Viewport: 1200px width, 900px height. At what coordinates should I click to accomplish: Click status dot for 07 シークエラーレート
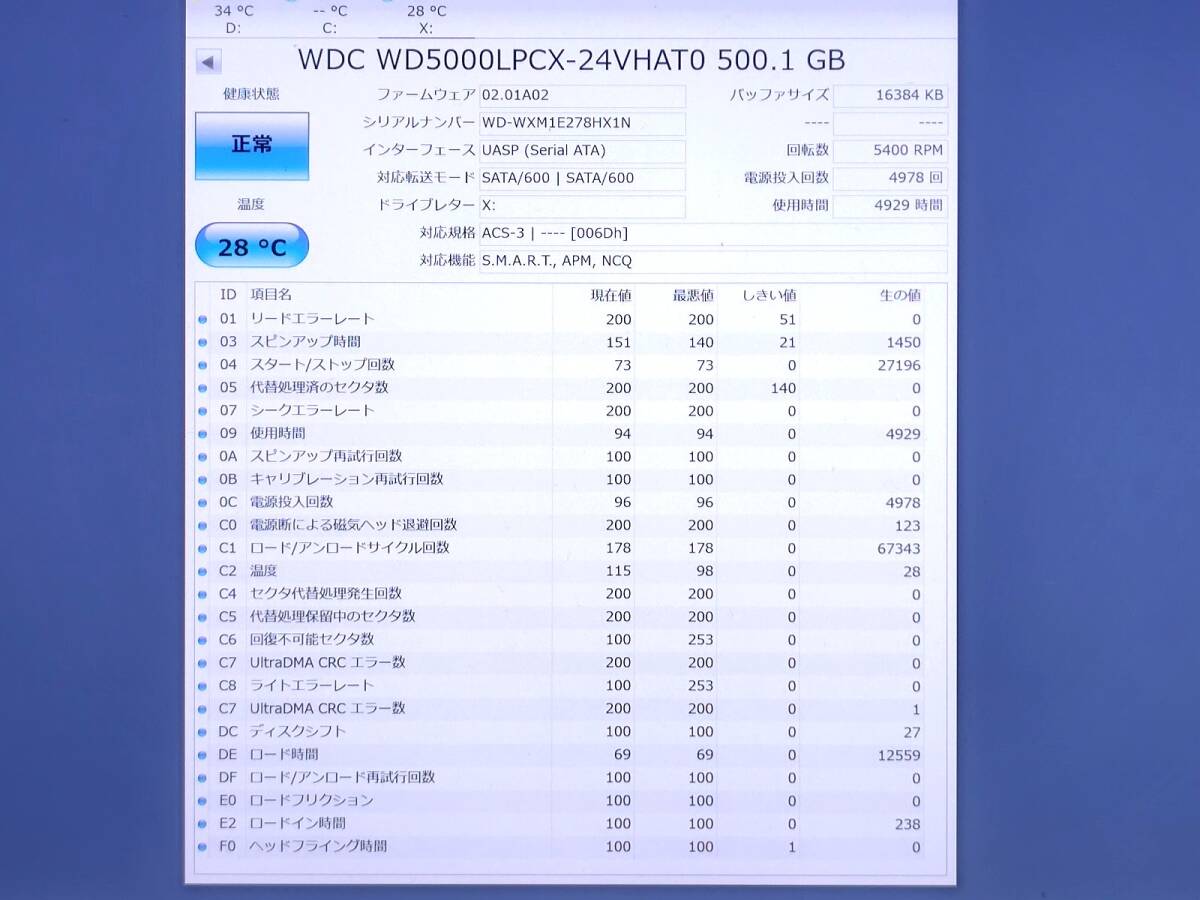[202, 412]
